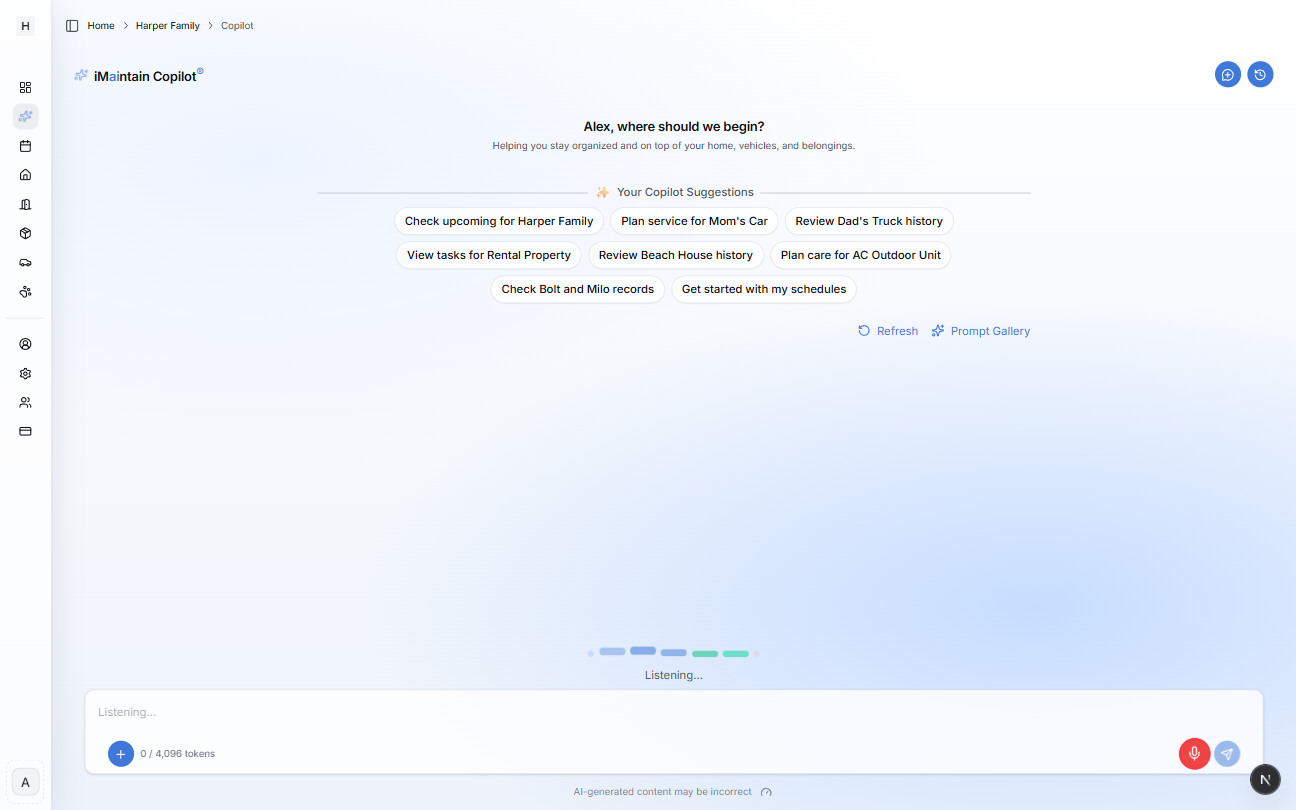1296x810 pixels.
Task: Open the belongings package icon
Action: click(x=25, y=232)
